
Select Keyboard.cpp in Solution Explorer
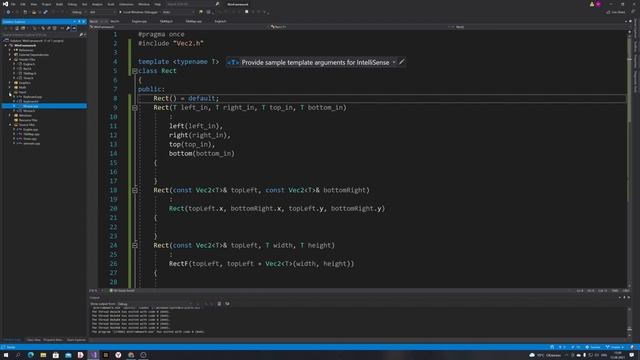pyautogui.click(x=32, y=97)
